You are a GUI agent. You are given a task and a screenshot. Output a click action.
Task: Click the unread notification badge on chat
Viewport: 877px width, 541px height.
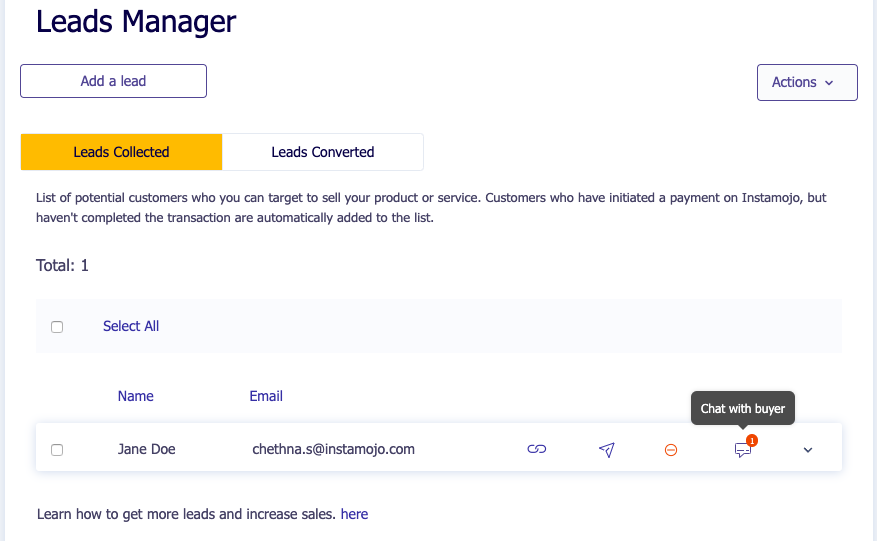pos(752,440)
